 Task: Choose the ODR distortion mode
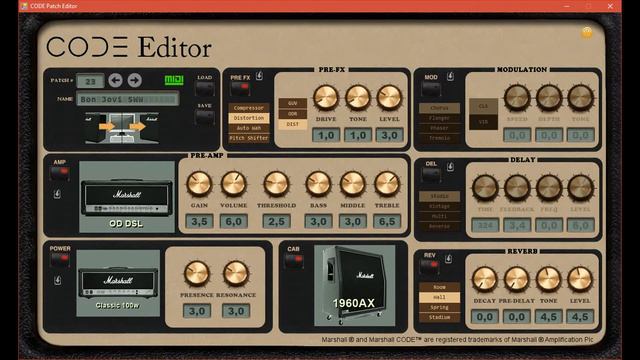[293, 114]
